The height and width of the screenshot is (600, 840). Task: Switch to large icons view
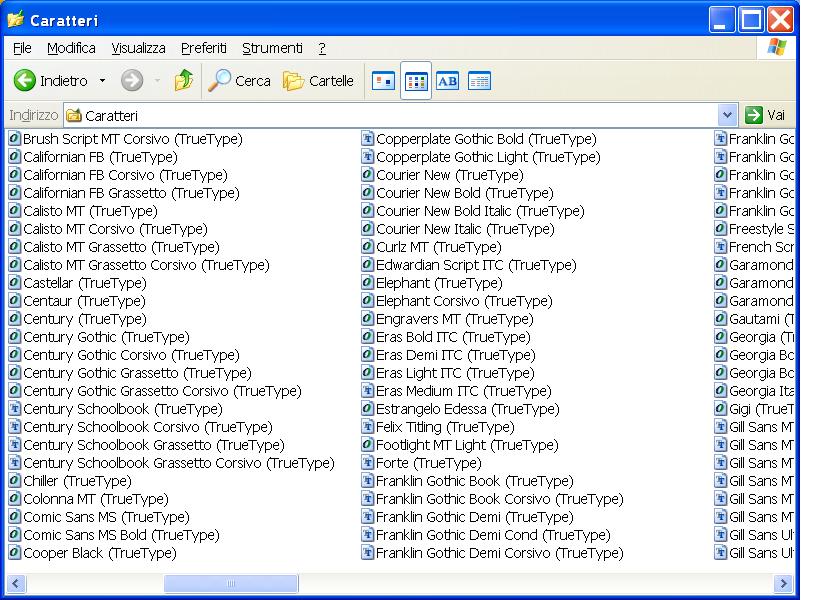pyautogui.click(x=384, y=81)
